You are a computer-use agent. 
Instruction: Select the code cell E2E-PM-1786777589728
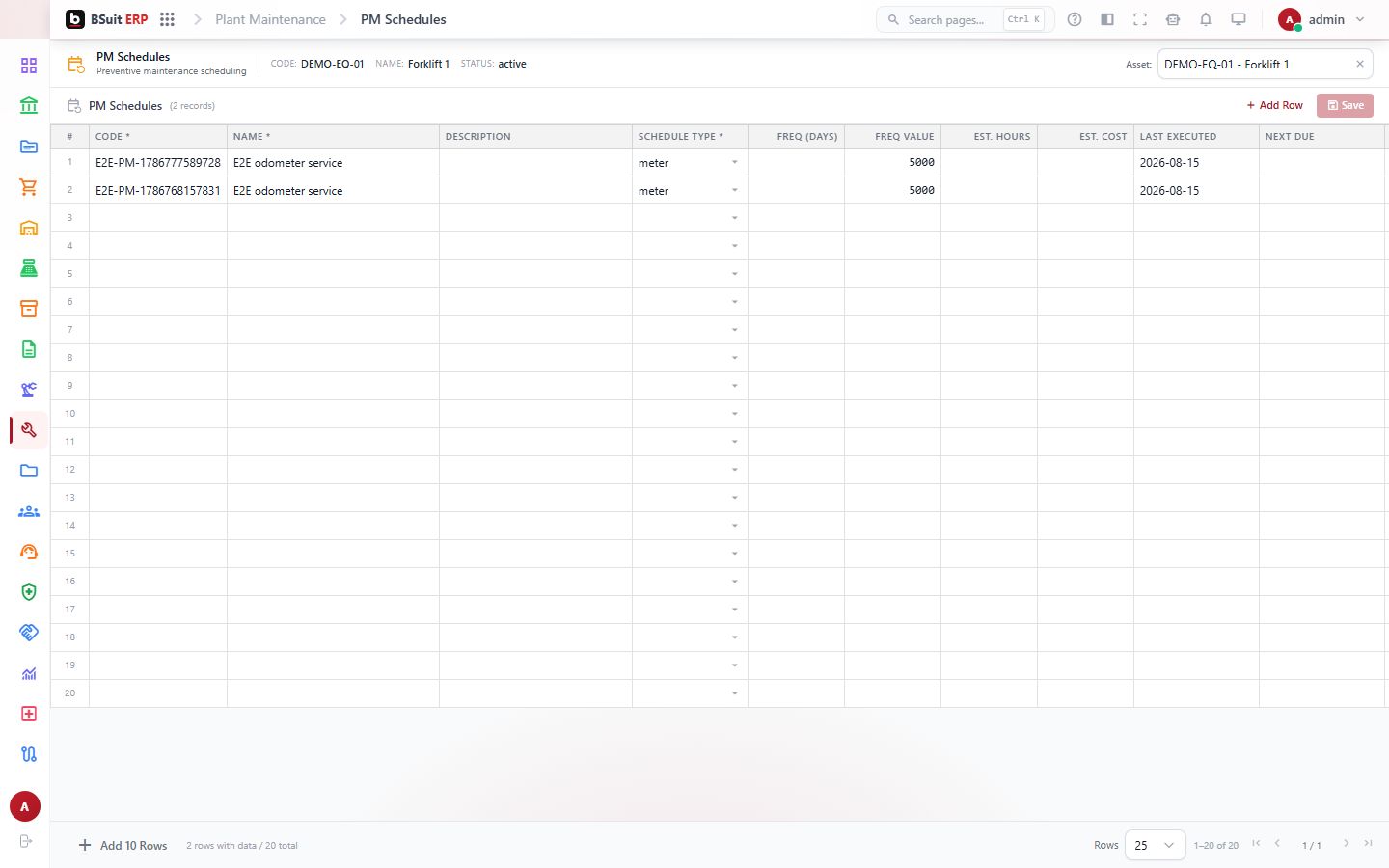(x=158, y=163)
